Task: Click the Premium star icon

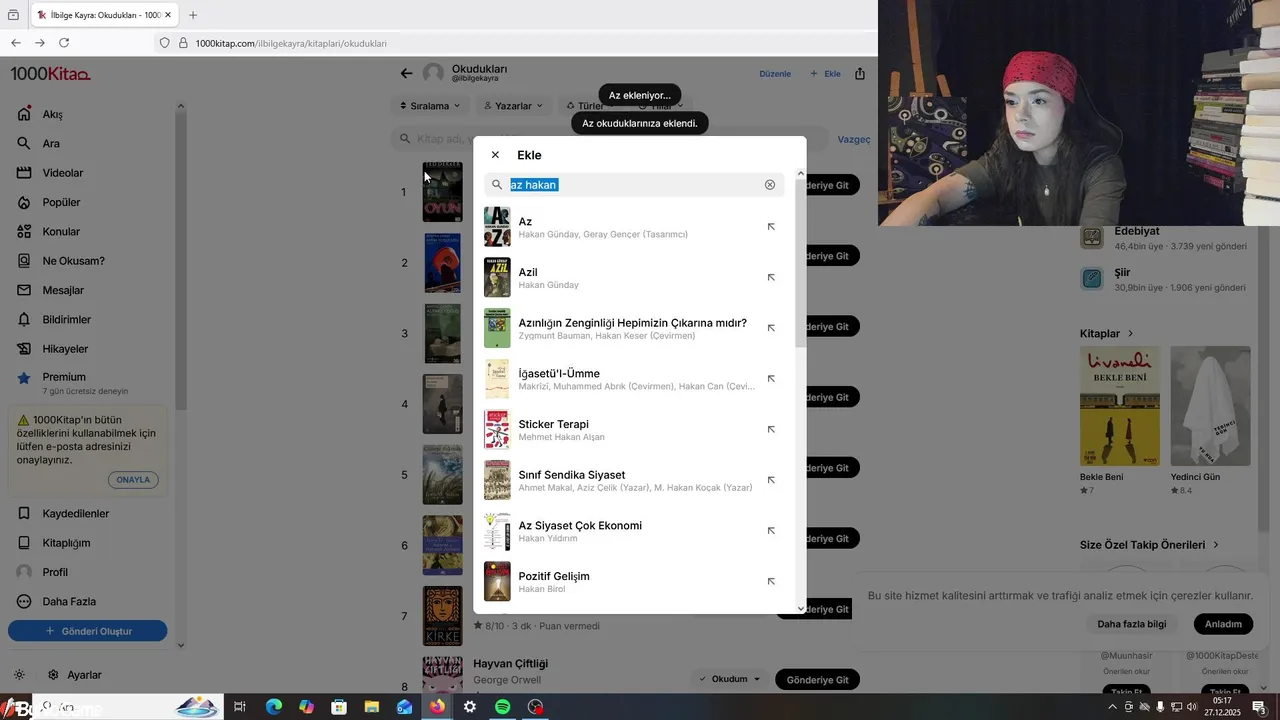Action: [24, 378]
